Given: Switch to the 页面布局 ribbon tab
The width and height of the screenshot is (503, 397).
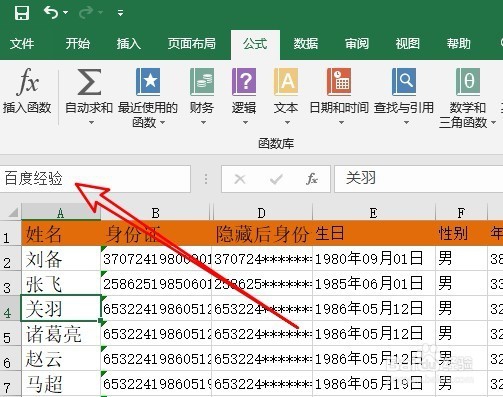Looking at the screenshot, I should [x=192, y=44].
